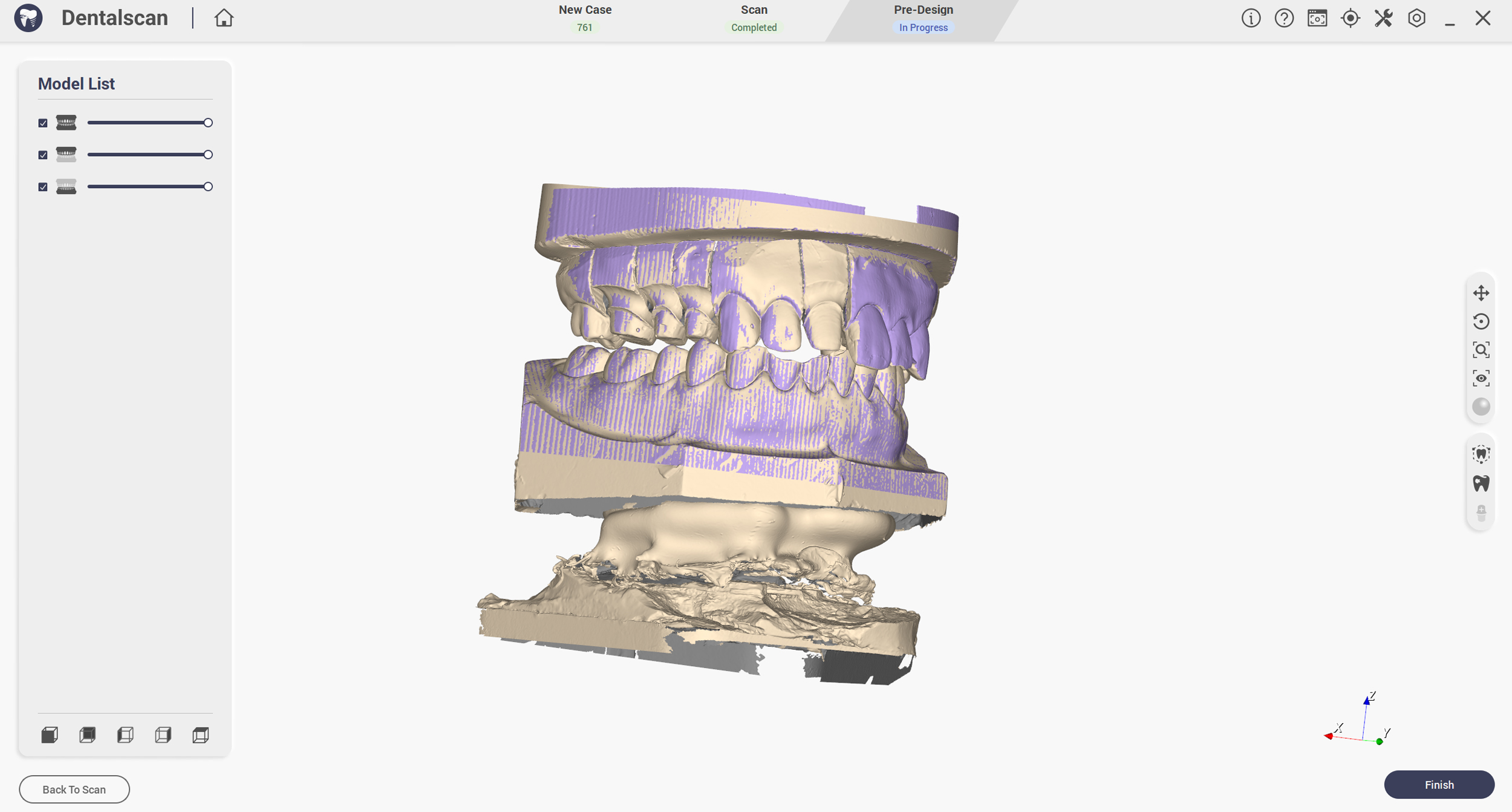Click the shading sphere render mode button
1512x812 pixels.
(1481, 407)
